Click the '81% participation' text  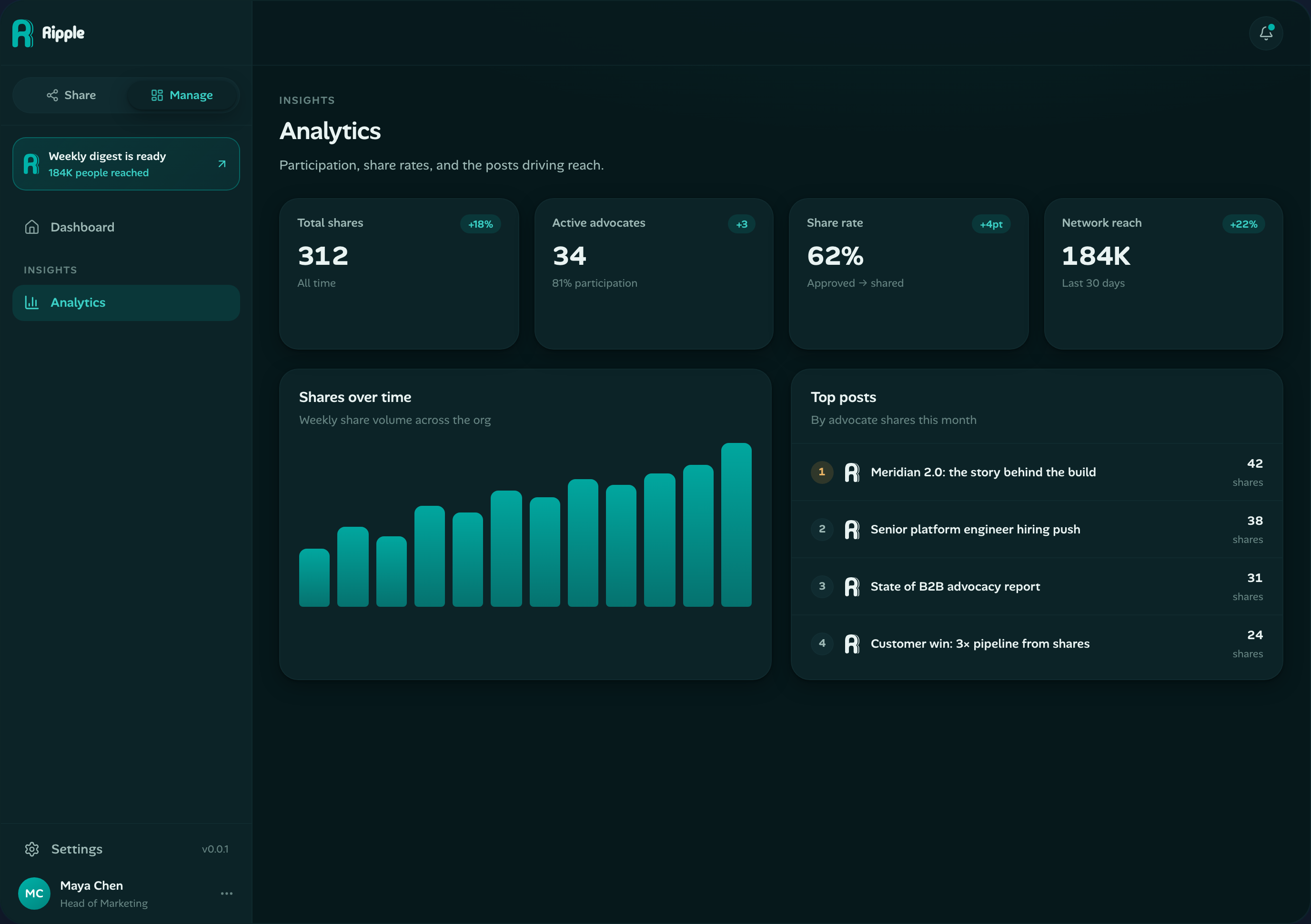pyautogui.click(x=595, y=283)
